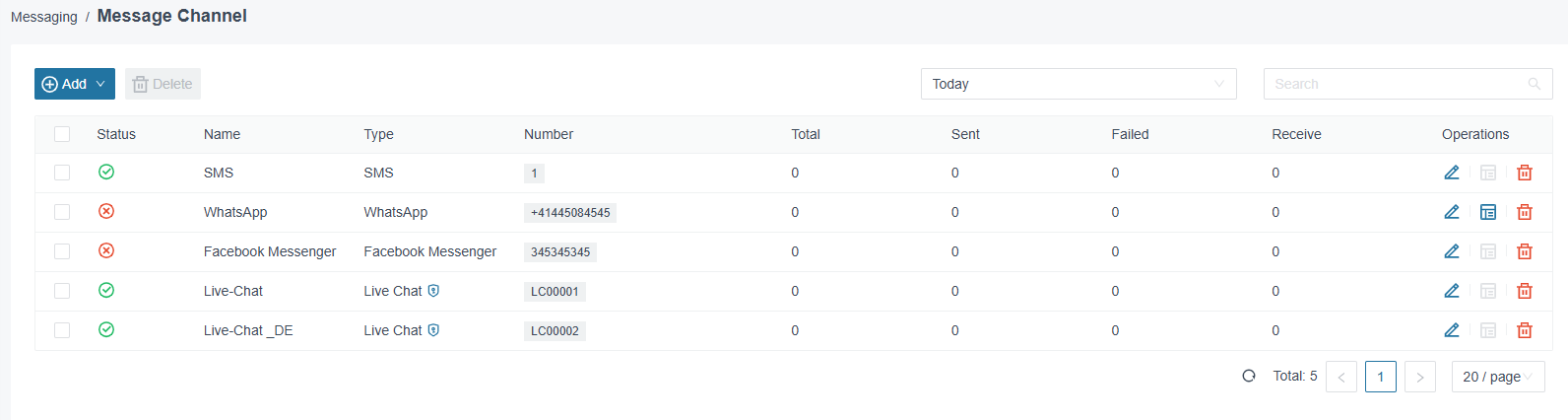The image size is (1568, 420).
Task: Go to next page arrow
Action: coord(1420,377)
